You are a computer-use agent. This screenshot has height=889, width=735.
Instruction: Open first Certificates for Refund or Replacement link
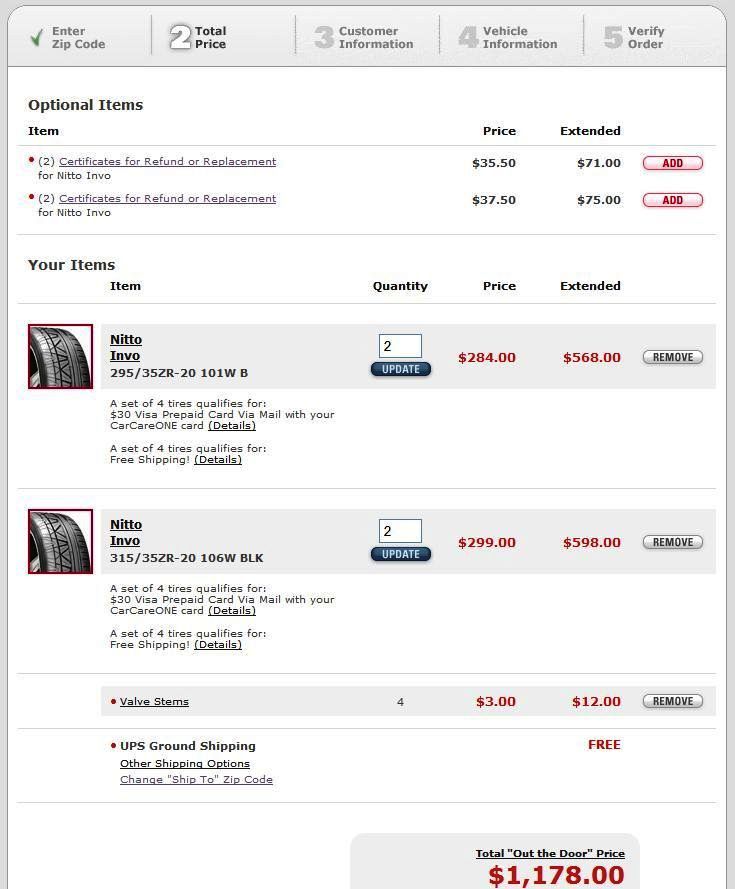tap(167, 162)
